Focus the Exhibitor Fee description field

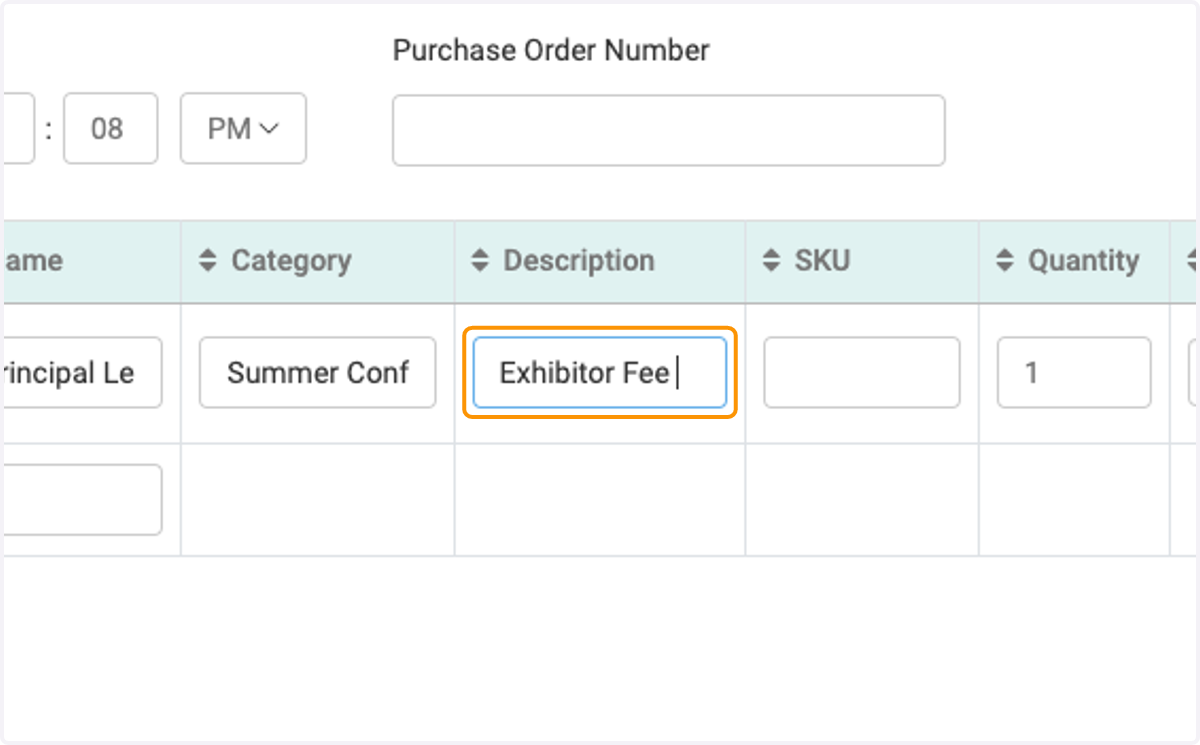(x=600, y=373)
